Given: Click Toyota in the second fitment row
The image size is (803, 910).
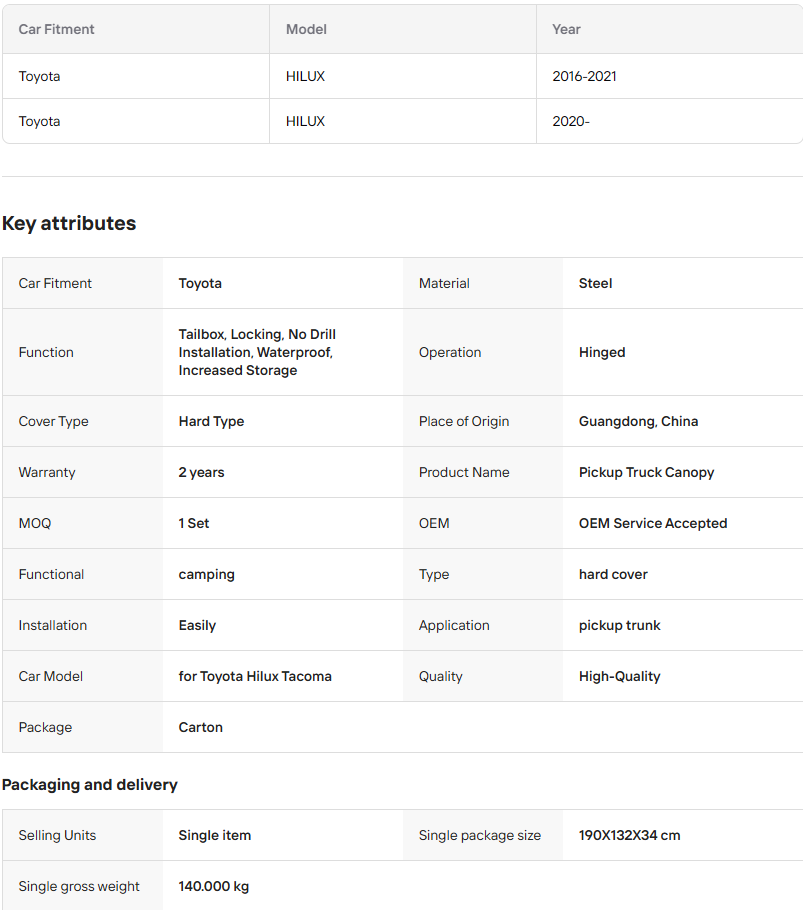Looking at the screenshot, I should pos(40,121).
